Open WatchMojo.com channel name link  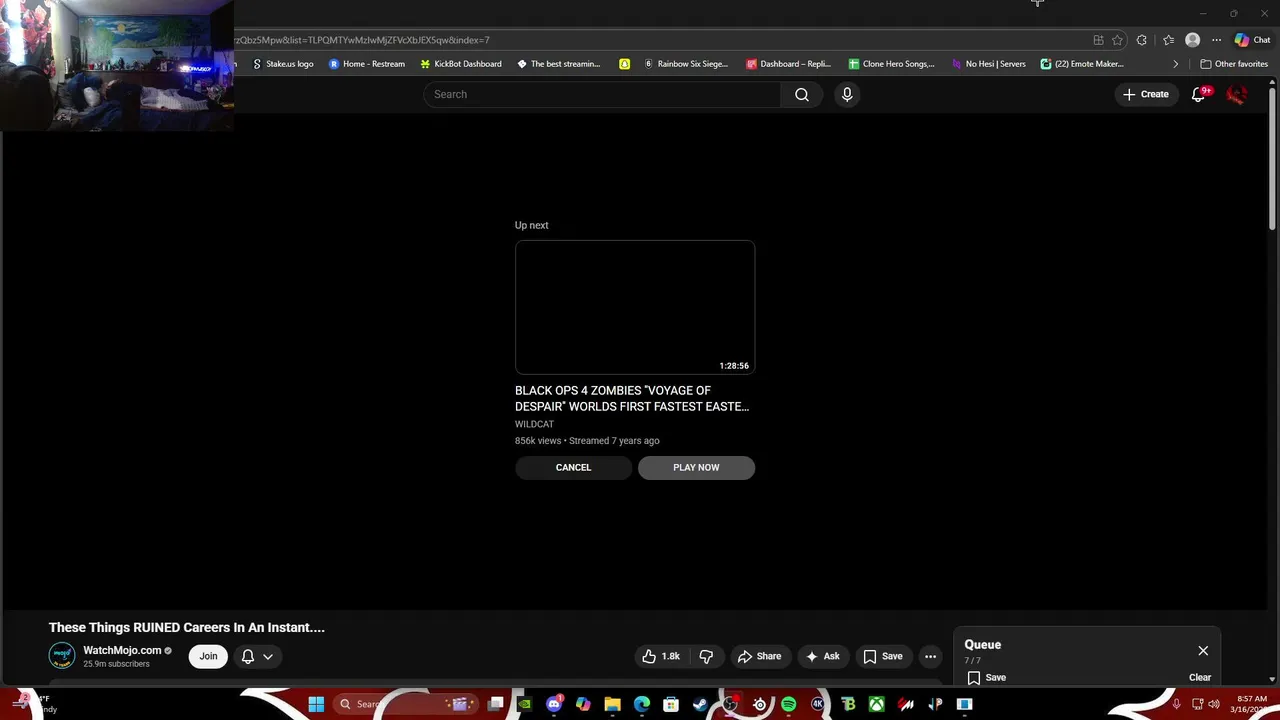coord(122,650)
